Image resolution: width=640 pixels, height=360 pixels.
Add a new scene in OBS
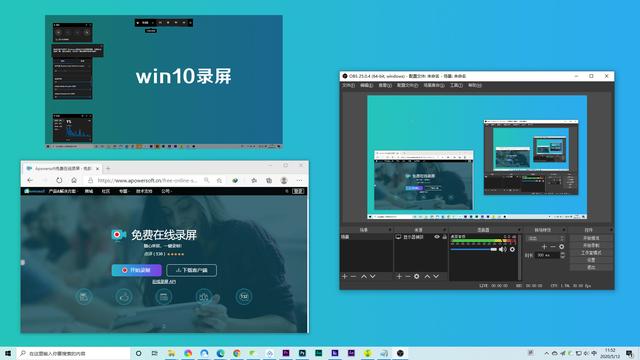[344, 276]
